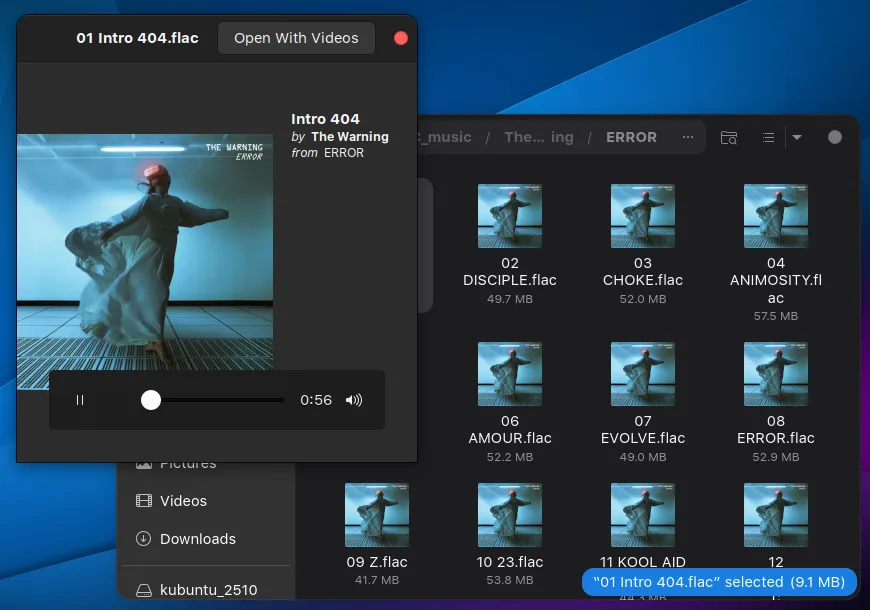Open Downloads in the sidebar
This screenshot has width=870, height=610.
(x=197, y=539)
